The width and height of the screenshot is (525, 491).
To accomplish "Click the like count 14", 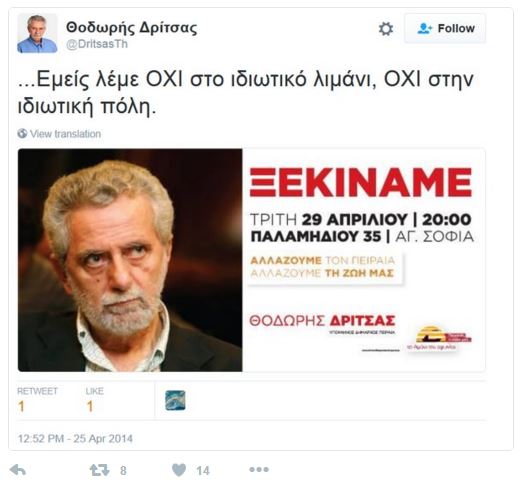I will pos(203,471).
